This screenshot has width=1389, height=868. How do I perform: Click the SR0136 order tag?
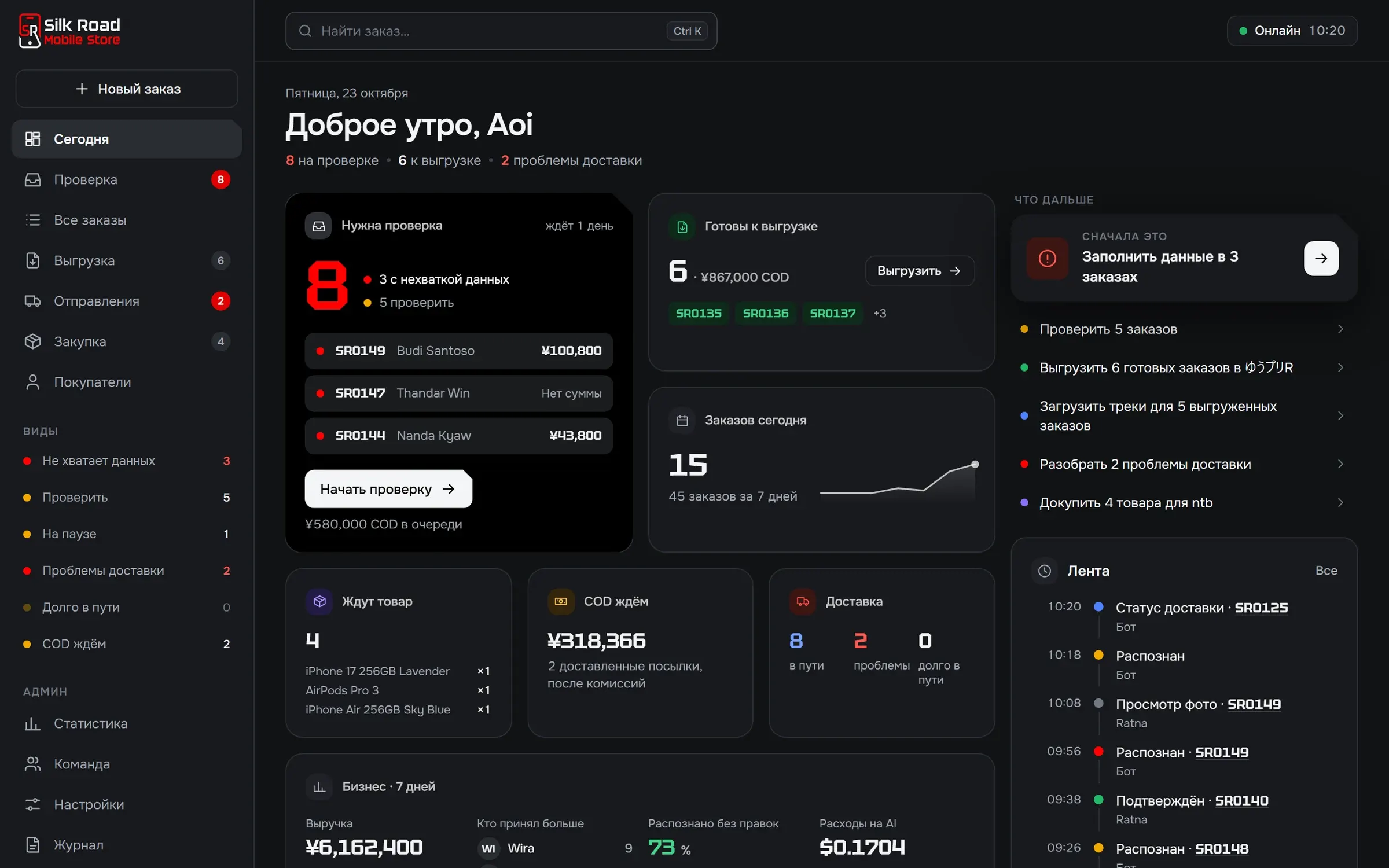765,313
